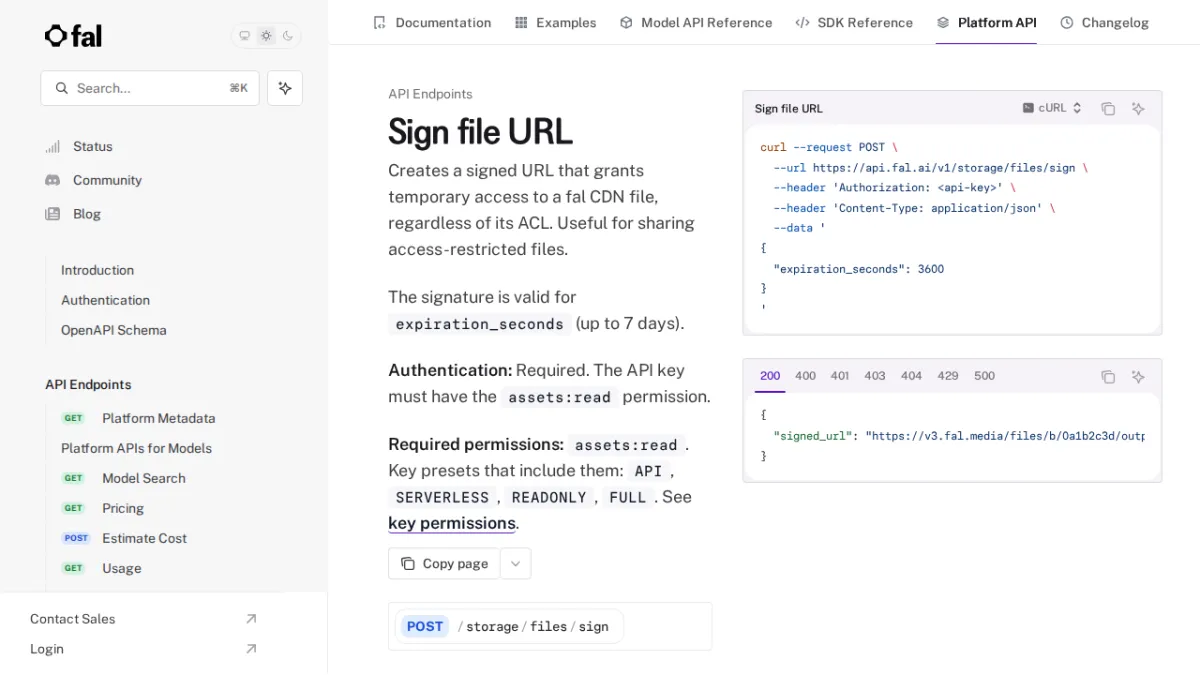Open Usage endpoint
1200x675 pixels.
tap(121, 568)
